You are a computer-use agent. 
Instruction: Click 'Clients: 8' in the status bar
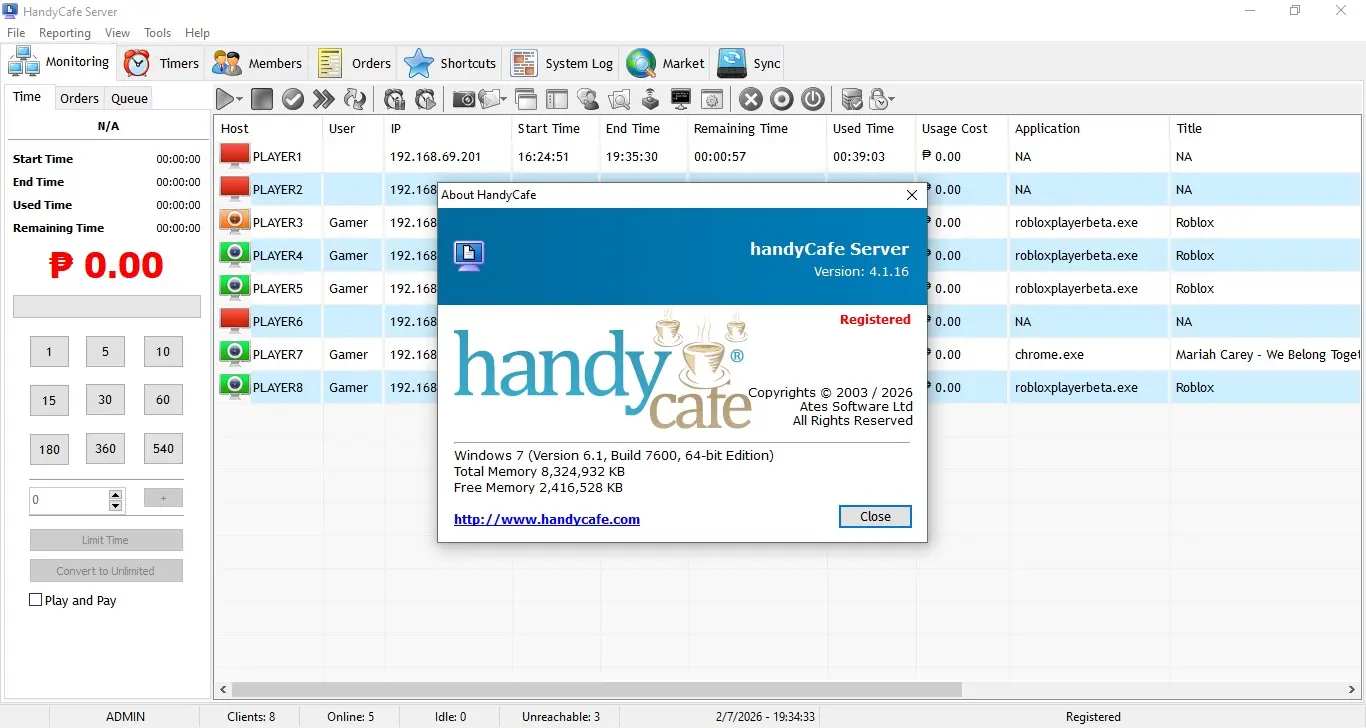[251, 717]
